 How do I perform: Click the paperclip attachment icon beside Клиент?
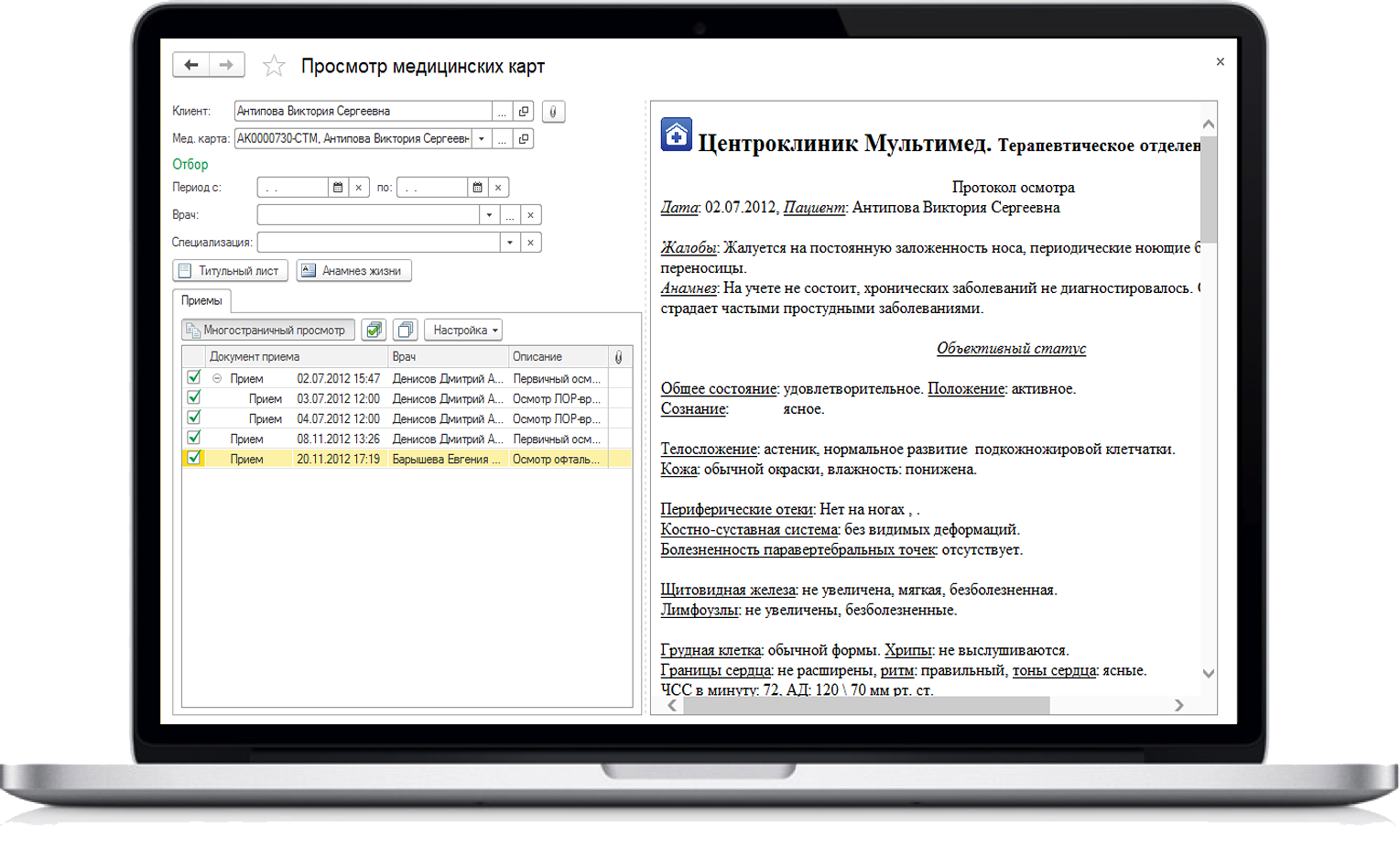tap(553, 112)
